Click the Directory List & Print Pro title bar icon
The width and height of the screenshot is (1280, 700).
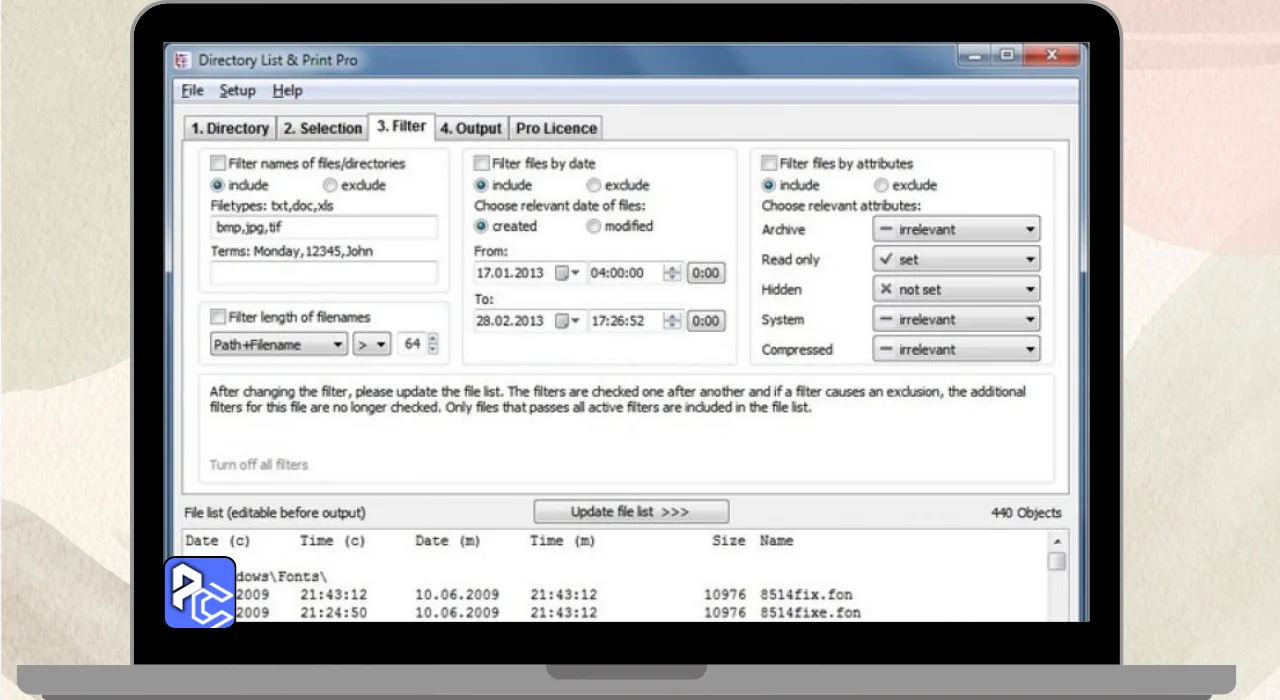(x=182, y=60)
